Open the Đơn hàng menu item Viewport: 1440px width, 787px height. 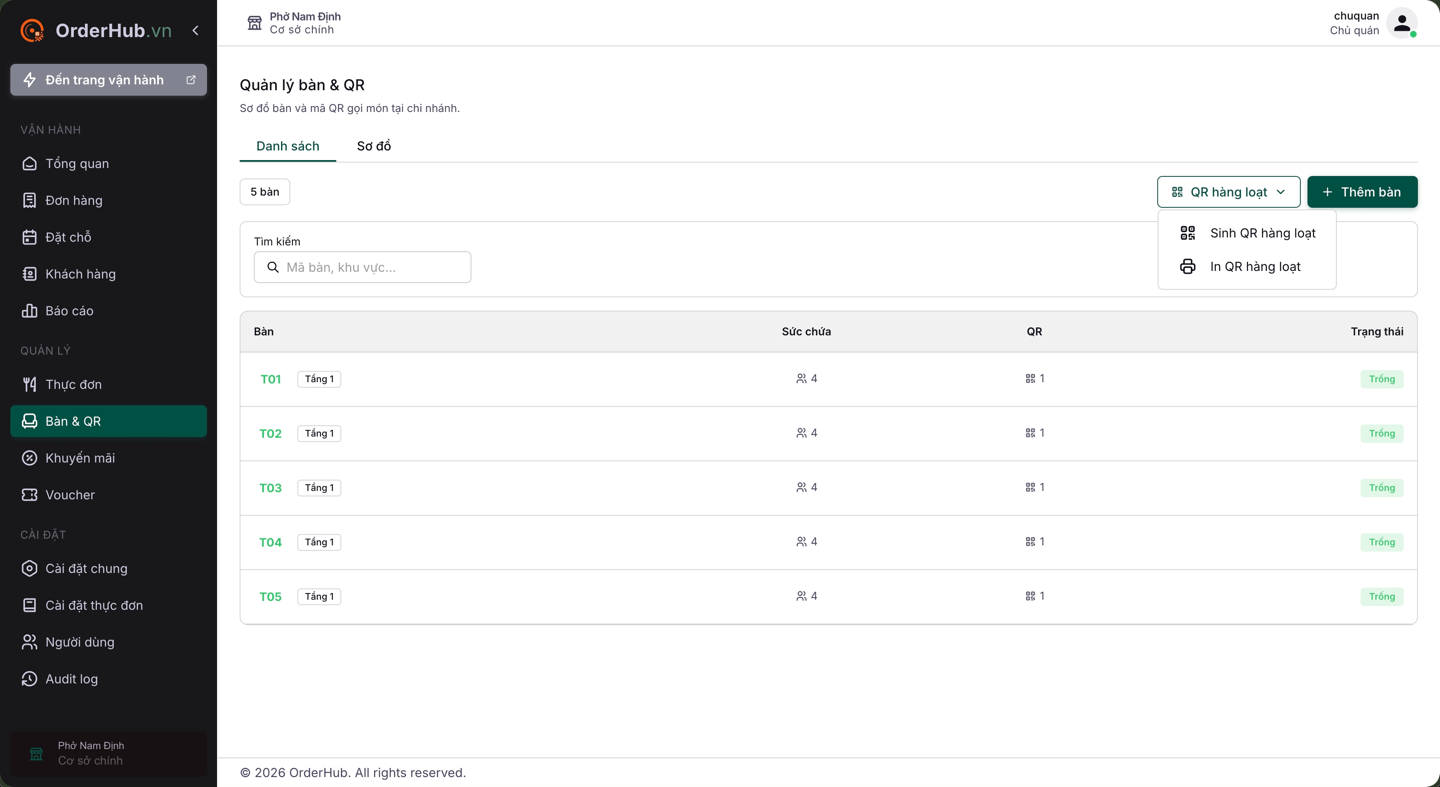108,201
